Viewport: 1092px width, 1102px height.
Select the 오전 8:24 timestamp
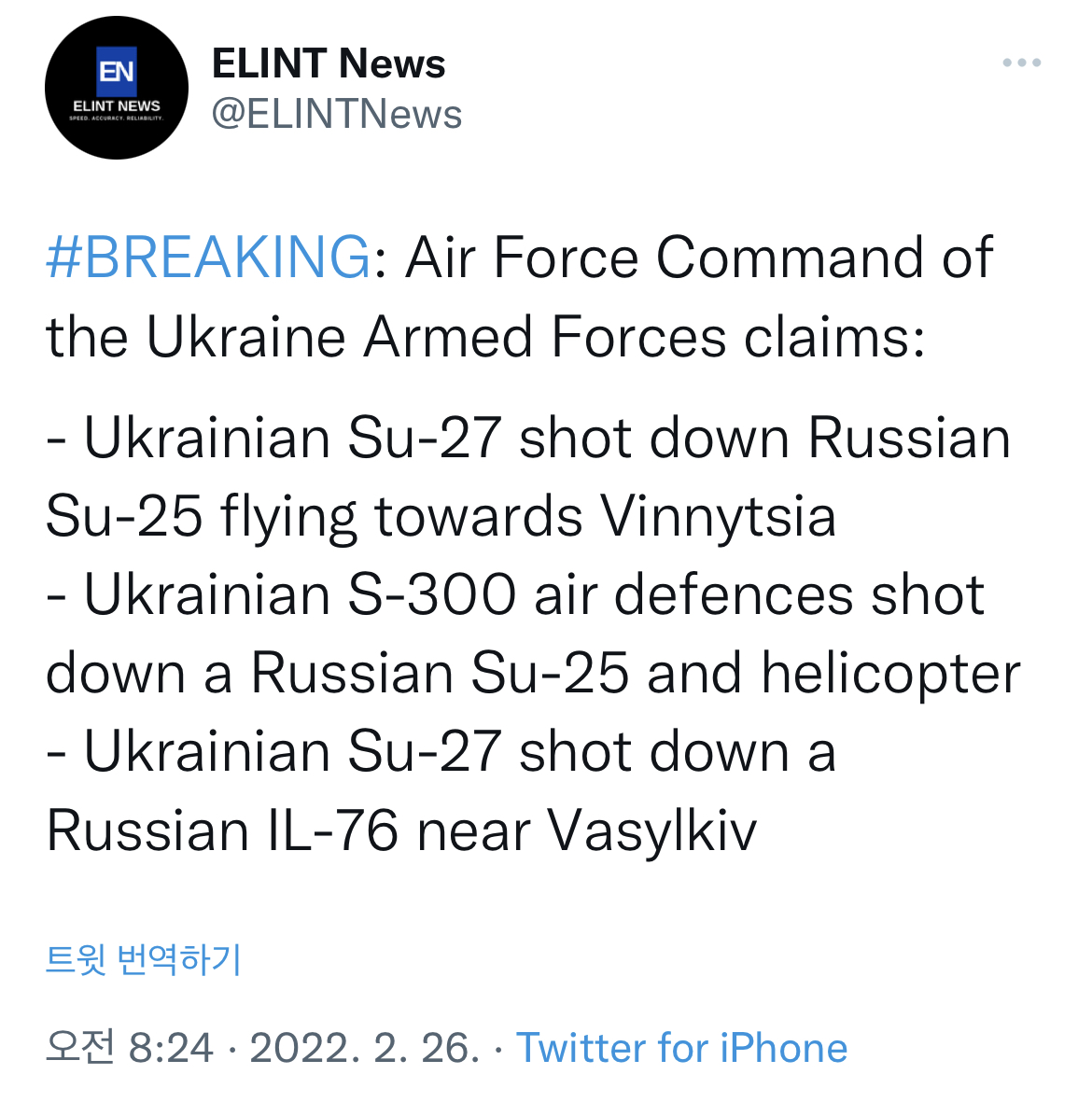pyautogui.click(x=130, y=1048)
